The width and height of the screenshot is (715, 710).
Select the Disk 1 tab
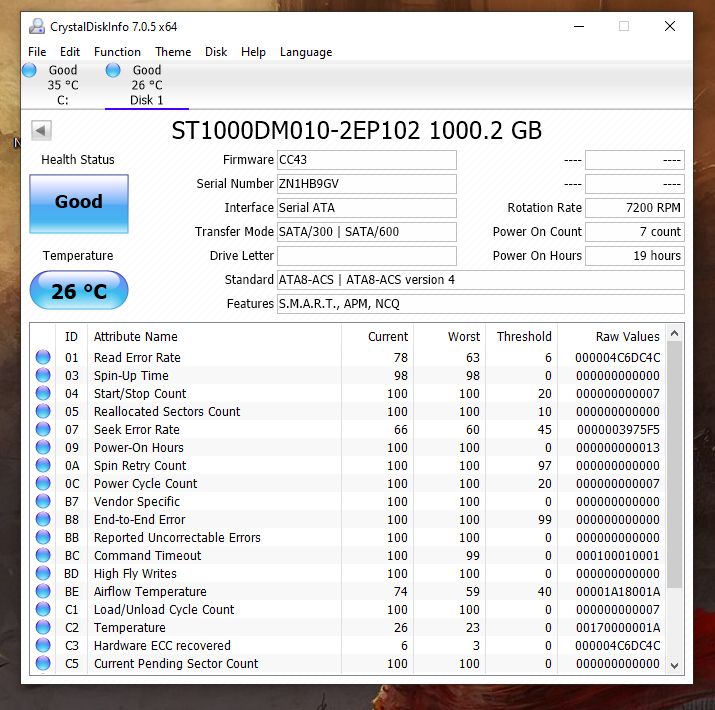146,85
